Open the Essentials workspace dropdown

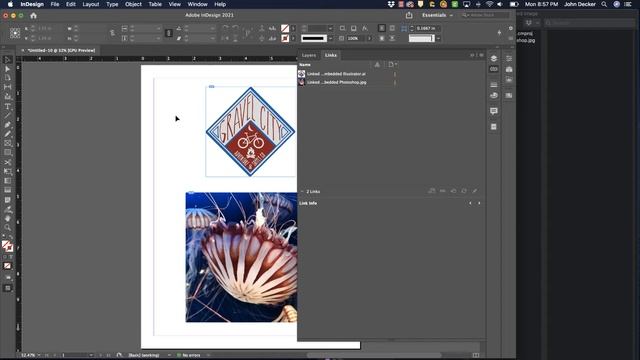pos(437,15)
